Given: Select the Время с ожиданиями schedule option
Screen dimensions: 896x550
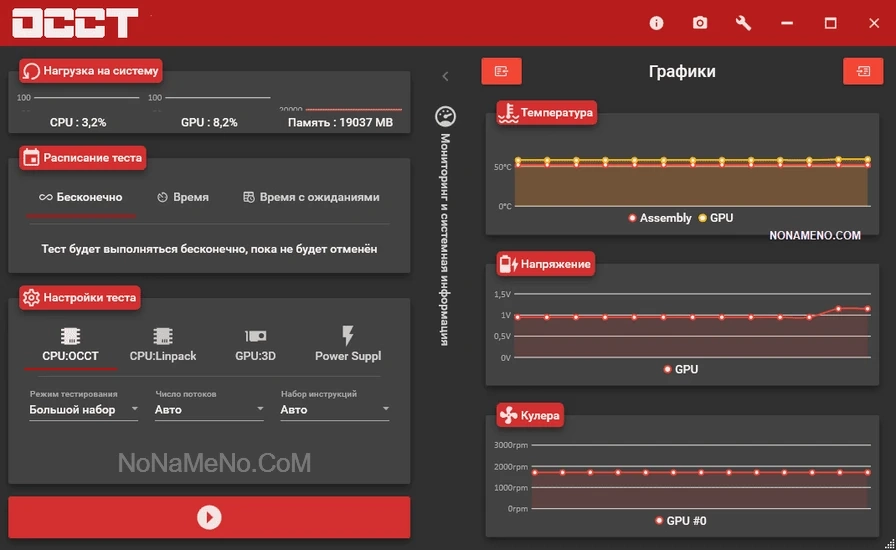Looking at the screenshot, I should [311, 197].
